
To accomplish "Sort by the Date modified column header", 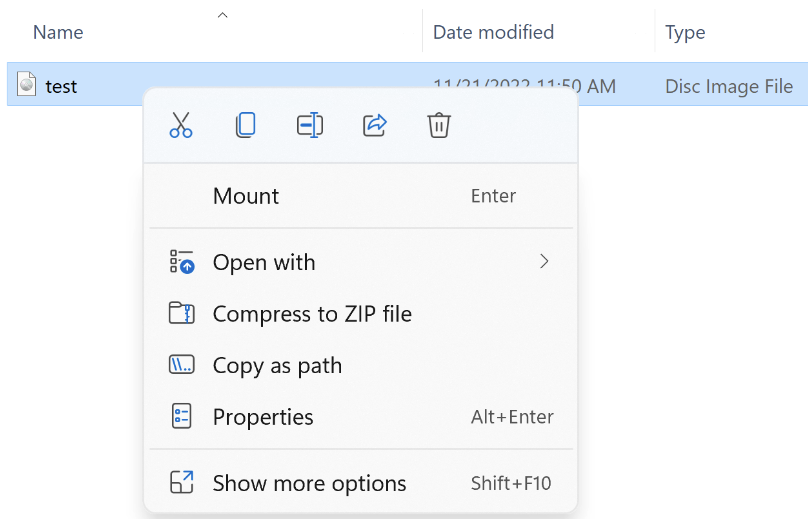I will coord(493,32).
